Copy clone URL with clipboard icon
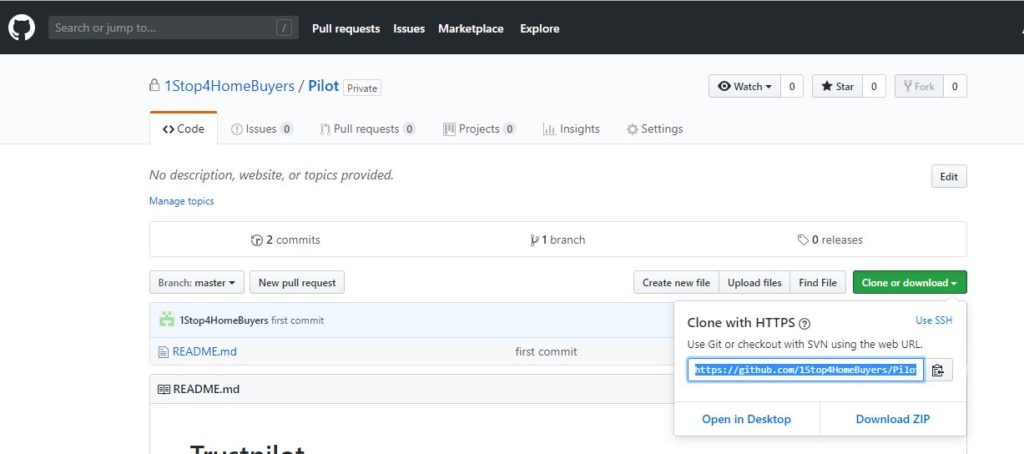 click(x=938, y=370)
